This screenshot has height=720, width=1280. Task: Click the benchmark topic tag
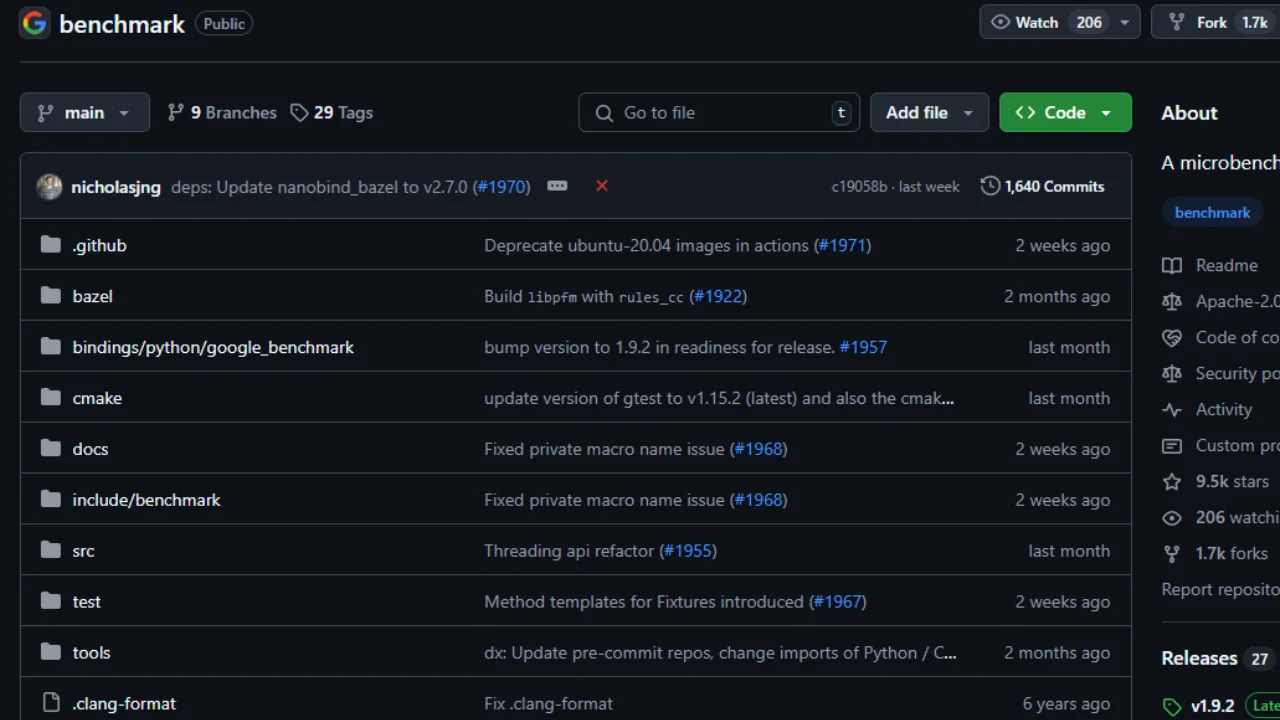[x=1212, y=212]
